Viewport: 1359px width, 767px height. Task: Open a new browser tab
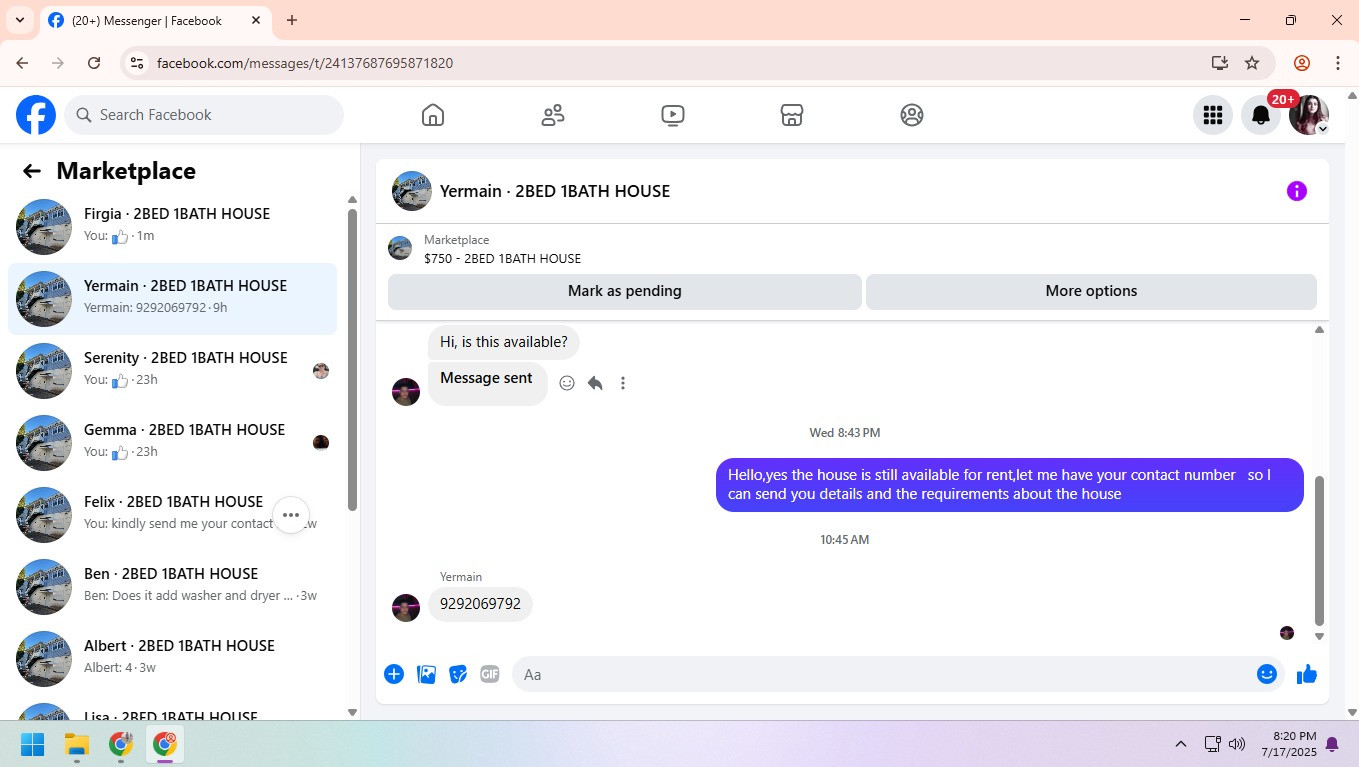(x=292, y=20)
